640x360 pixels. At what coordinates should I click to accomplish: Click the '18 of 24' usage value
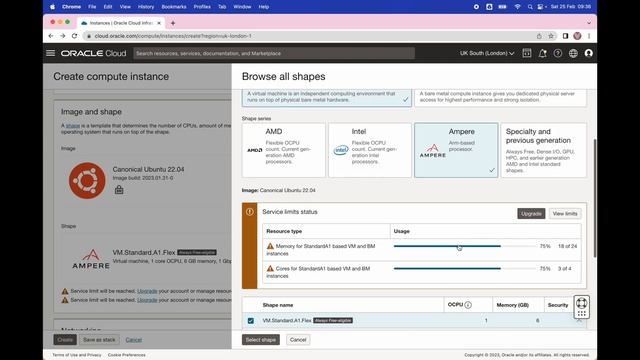pyautogui.click(x=567, y=246)
